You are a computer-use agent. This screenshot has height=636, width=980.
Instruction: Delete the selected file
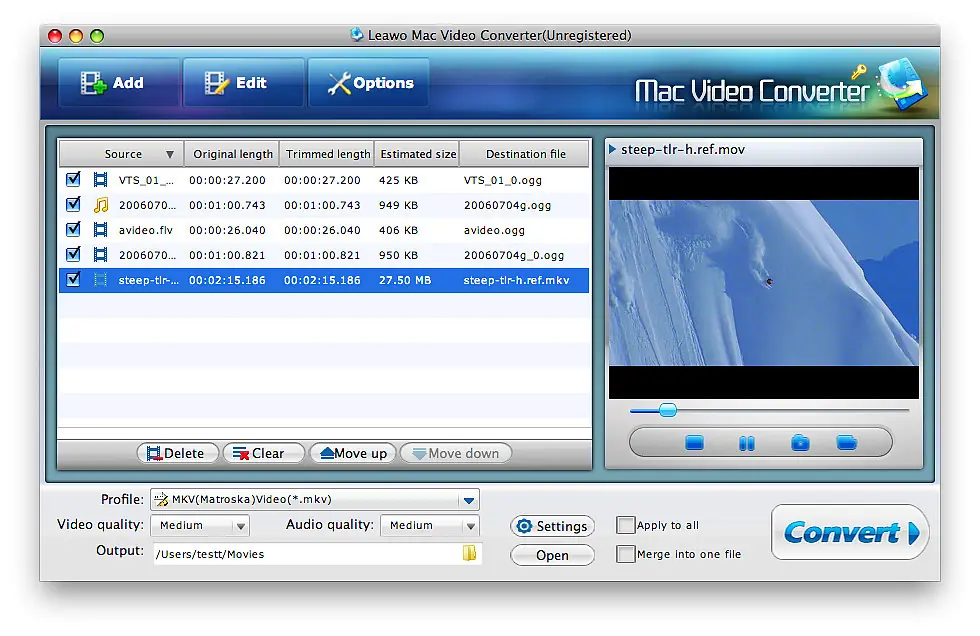coord(178,453)
